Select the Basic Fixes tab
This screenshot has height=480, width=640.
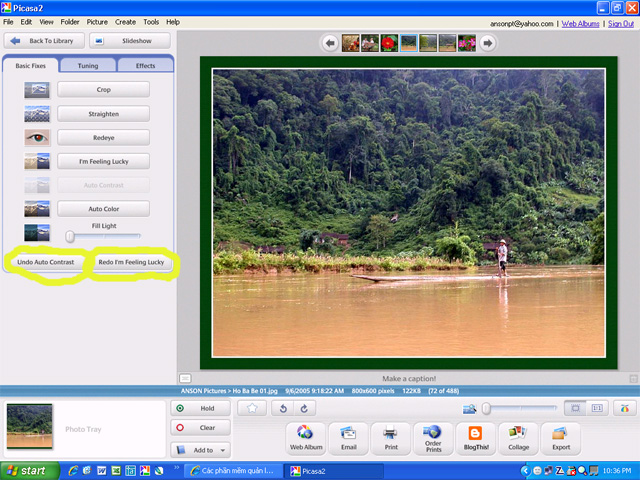(31, 65)
